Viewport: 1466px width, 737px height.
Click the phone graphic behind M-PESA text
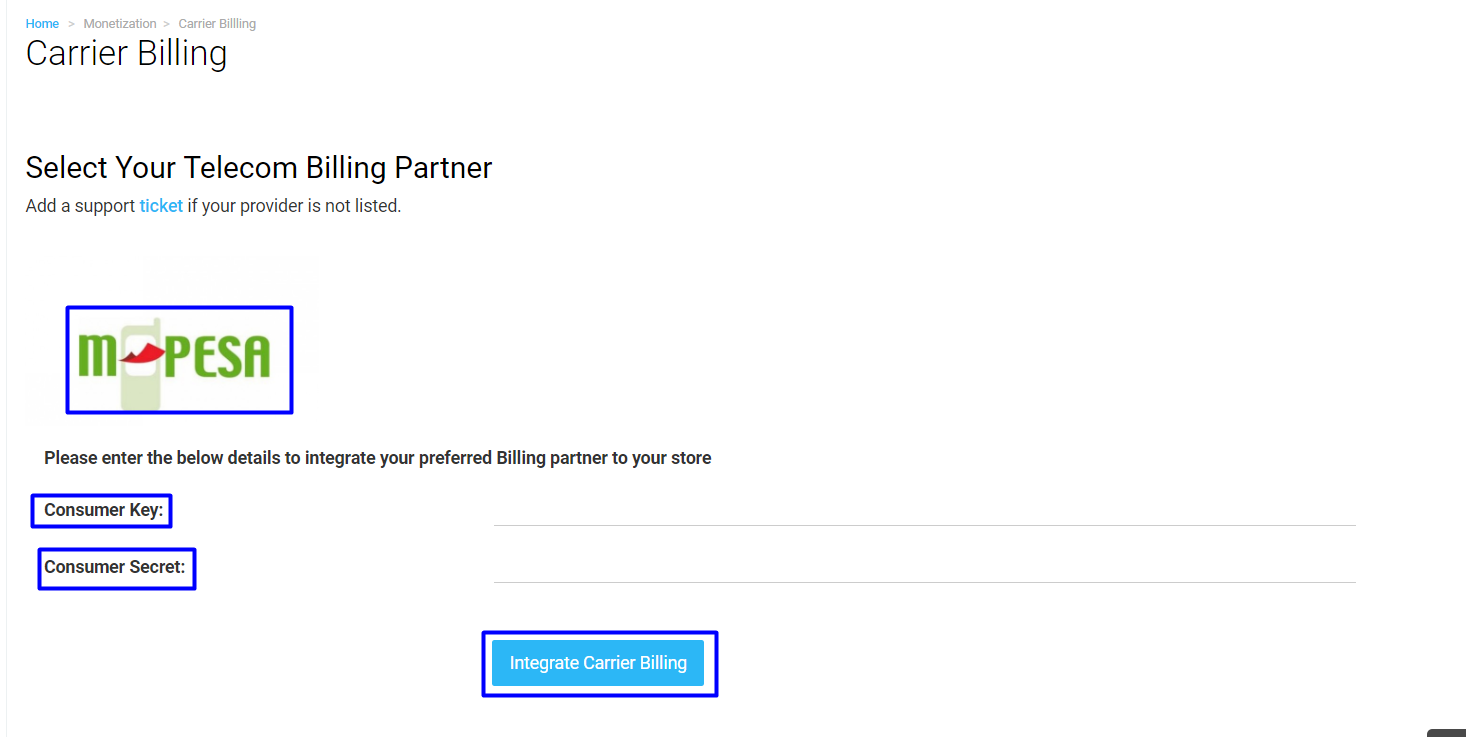click(141, 365)
